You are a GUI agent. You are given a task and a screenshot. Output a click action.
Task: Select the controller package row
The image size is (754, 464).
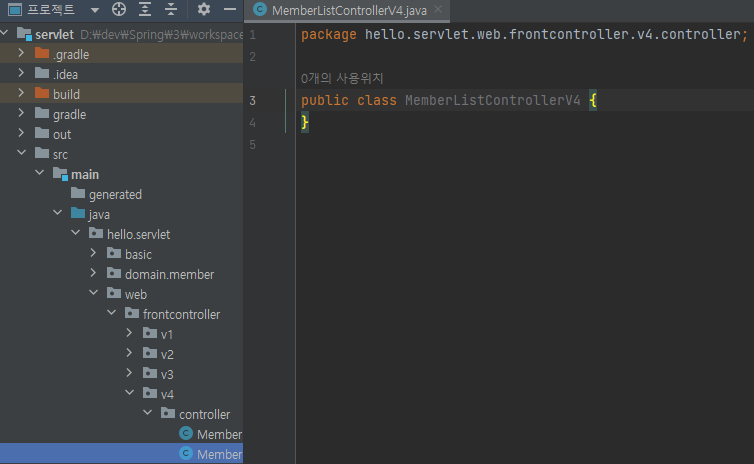point(121,414)
